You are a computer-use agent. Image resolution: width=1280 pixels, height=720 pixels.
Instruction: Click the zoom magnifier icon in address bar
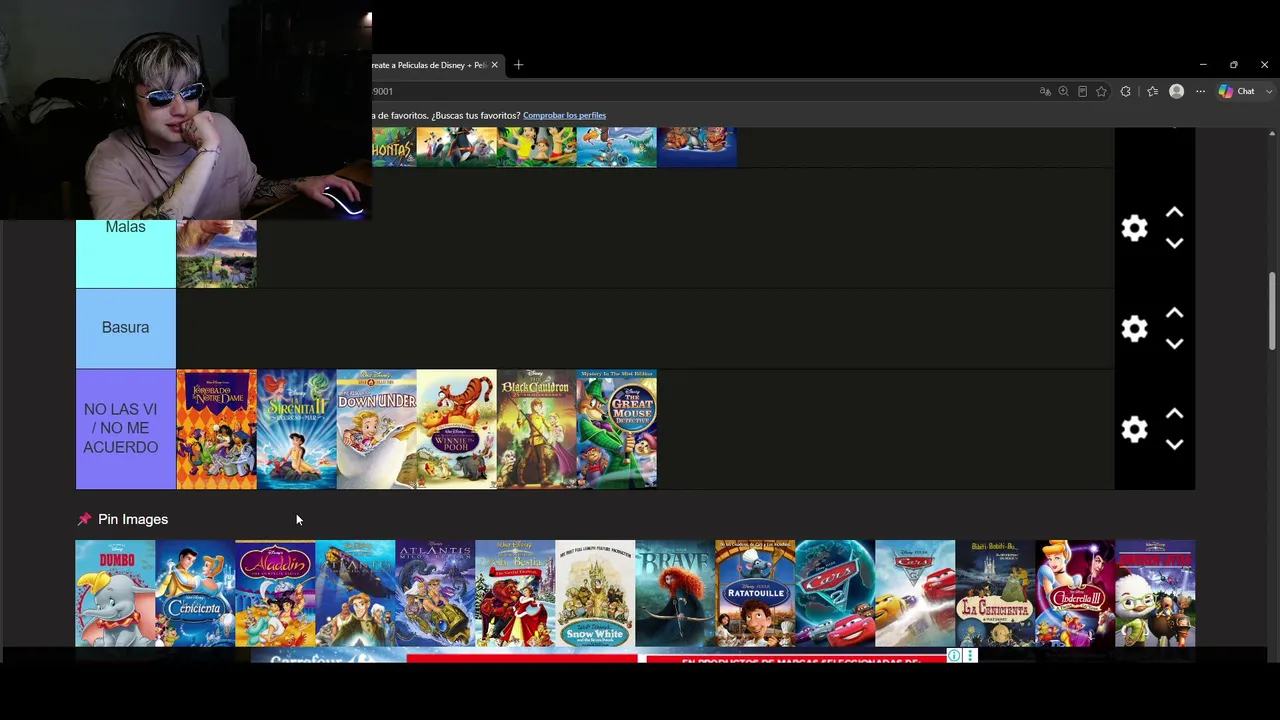(x=1063, y=91)
